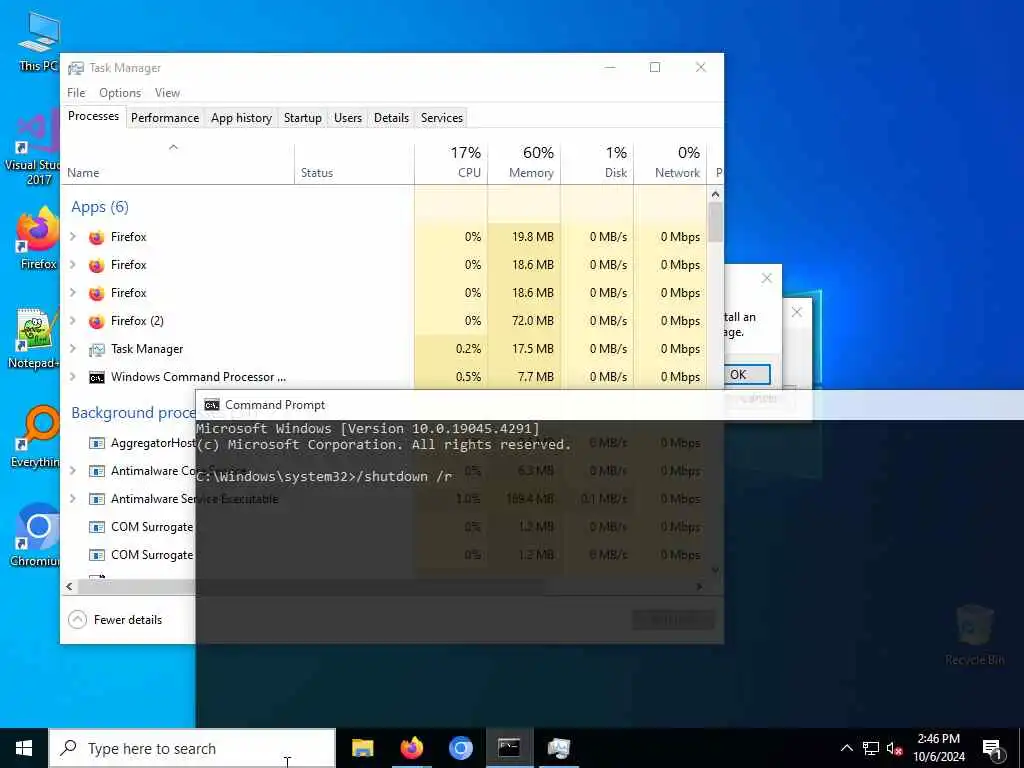Switch to the App history tab

tap(241, 118)
